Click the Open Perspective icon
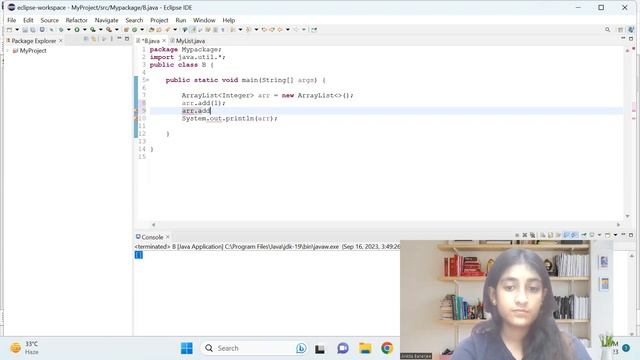This screenshot has height=360, width=640. point(620,29)
